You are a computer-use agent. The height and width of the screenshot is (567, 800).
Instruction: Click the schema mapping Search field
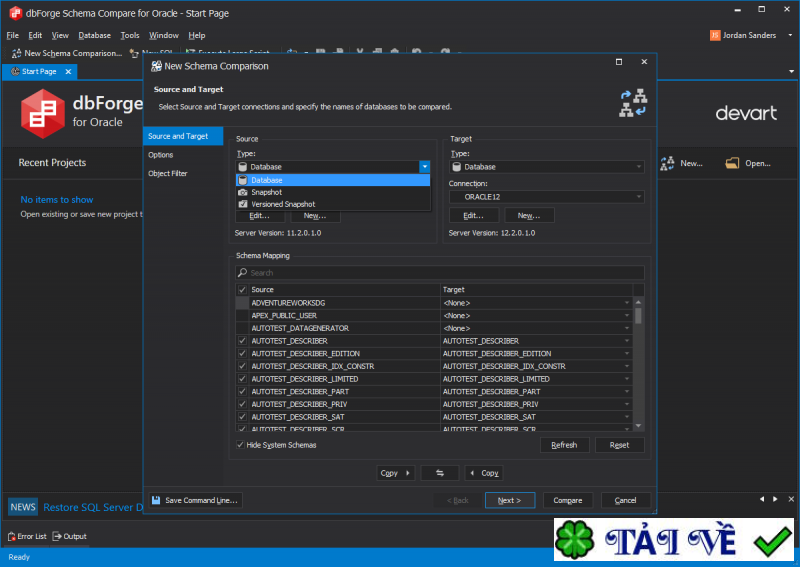[x=440, y=272]
